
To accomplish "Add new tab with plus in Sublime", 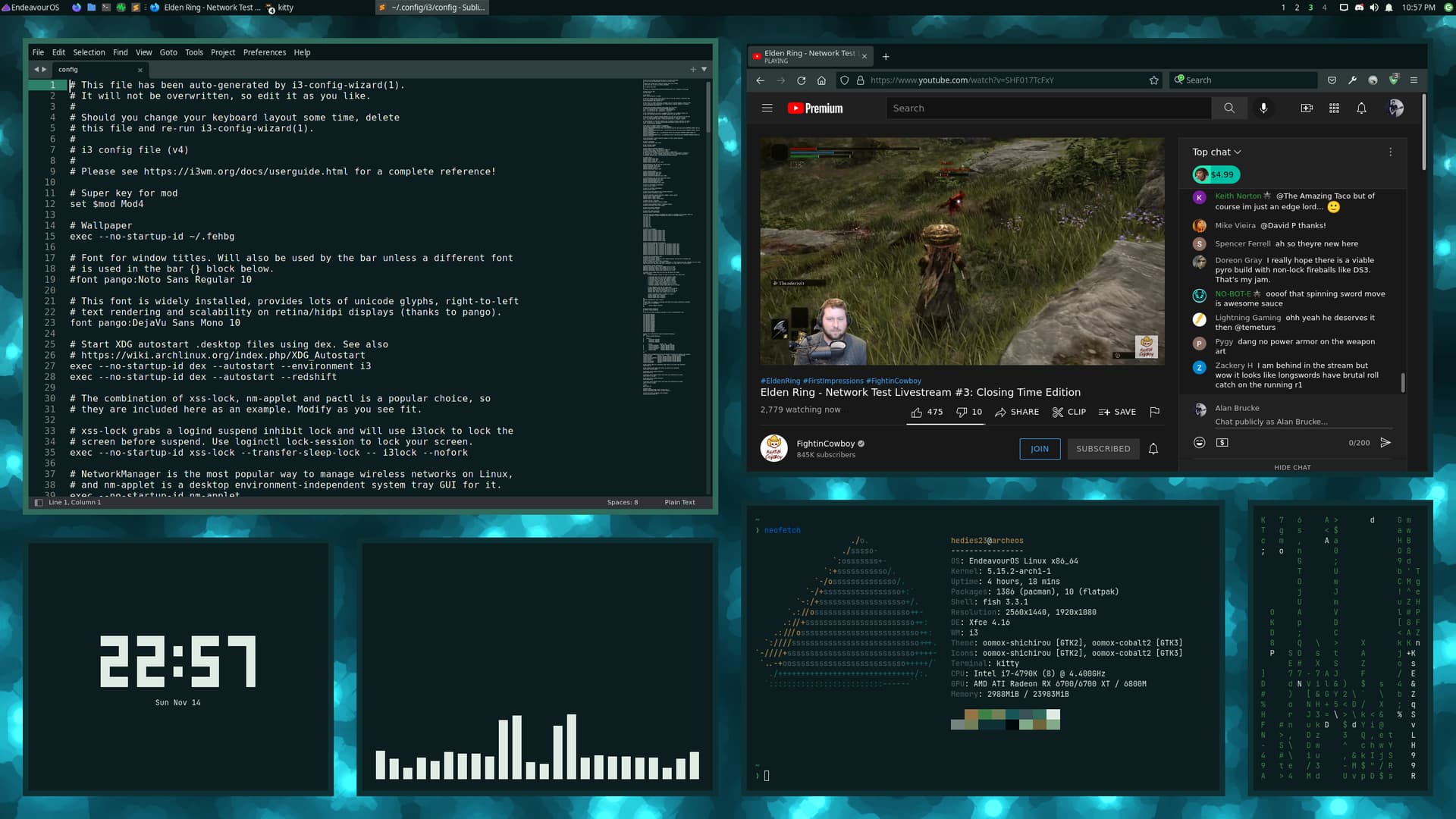I will point(693,69).
